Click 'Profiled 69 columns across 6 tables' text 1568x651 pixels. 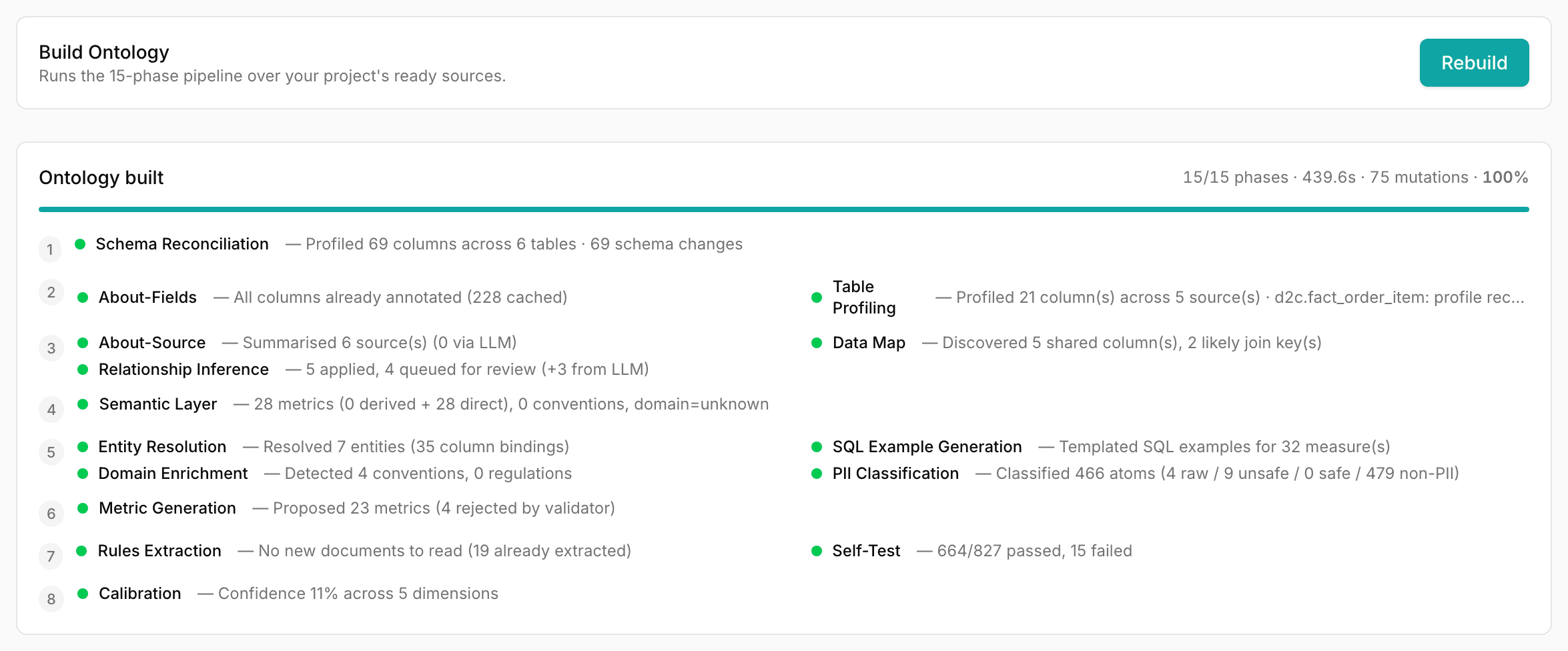point(441,244)
